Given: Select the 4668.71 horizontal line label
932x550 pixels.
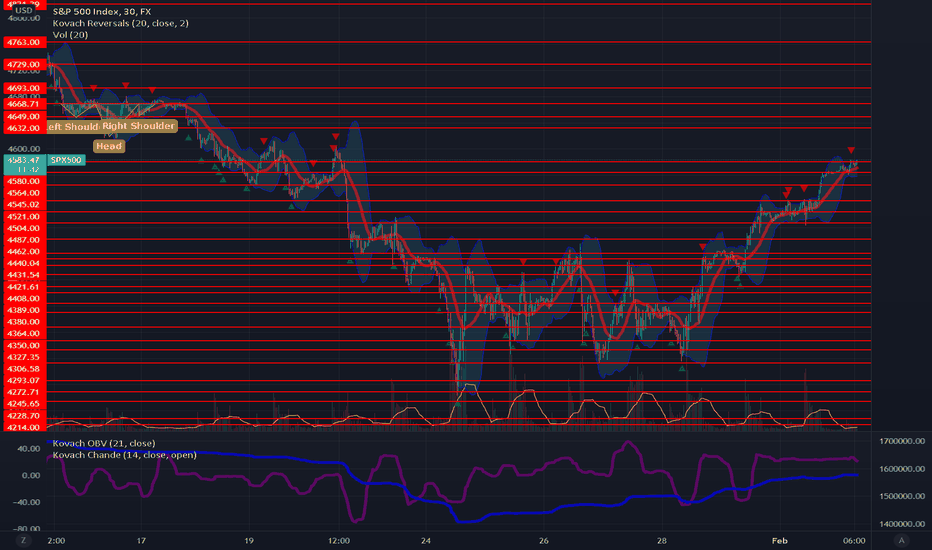Looking at the screenshot, I should pyautogui.click(x=24, y=103).
